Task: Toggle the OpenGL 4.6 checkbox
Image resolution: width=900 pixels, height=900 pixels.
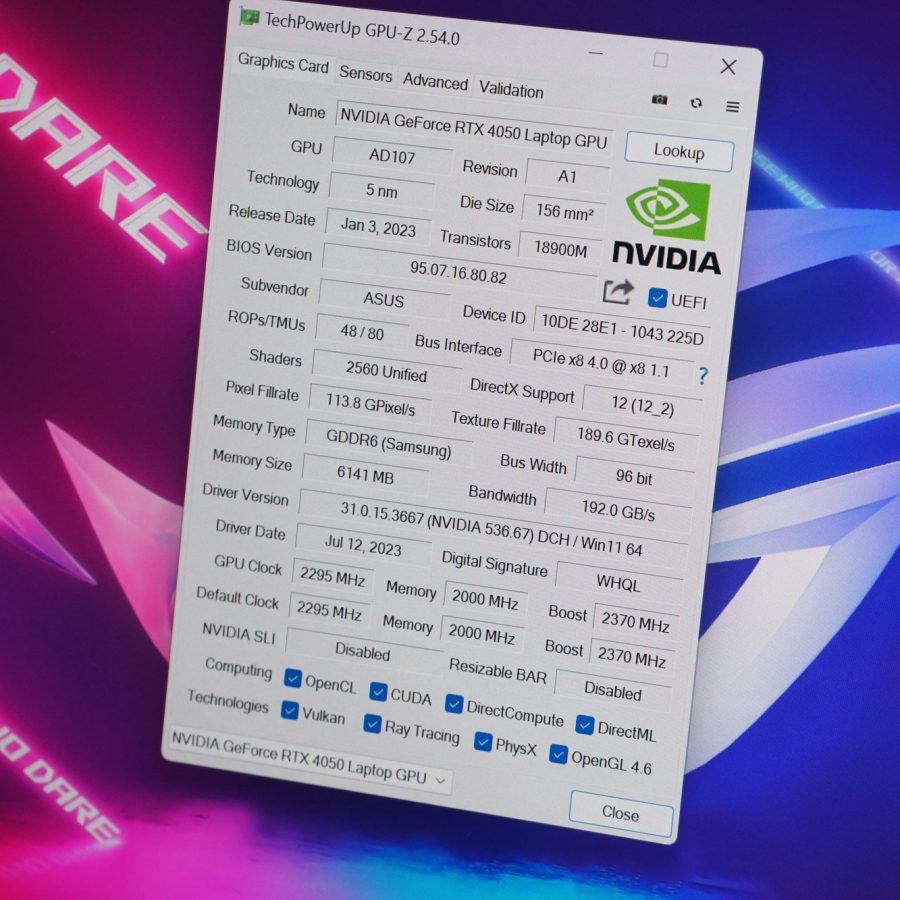Action: (x=558, y=754)
